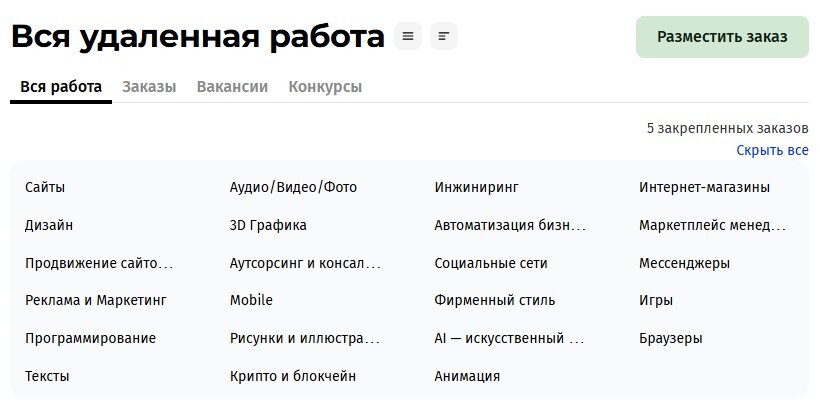Select the Анимация category
820x419 pixels.
(x=467, y=376)
